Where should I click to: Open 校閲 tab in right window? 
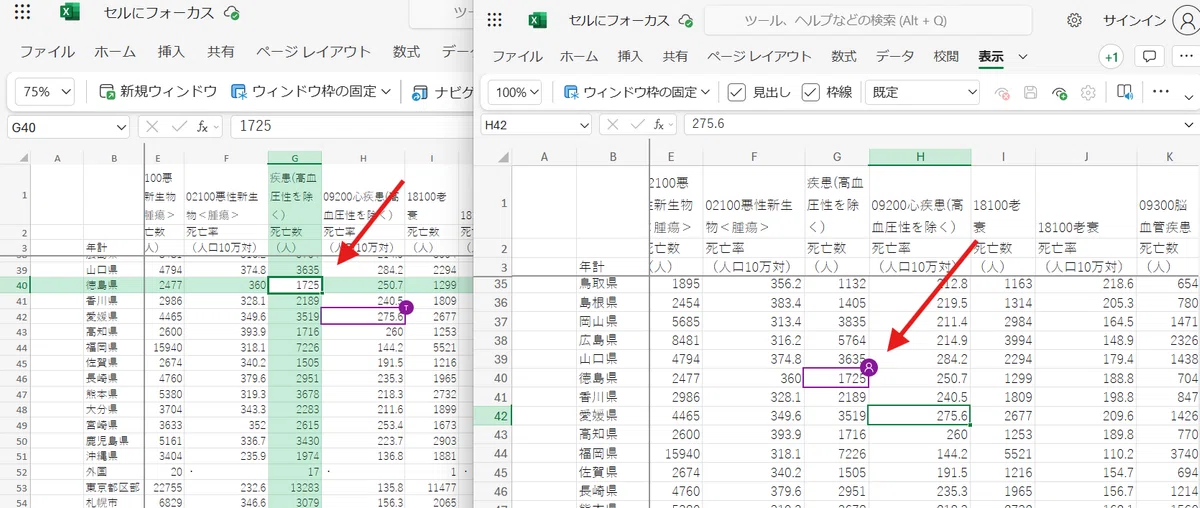[x=946, y=57]
